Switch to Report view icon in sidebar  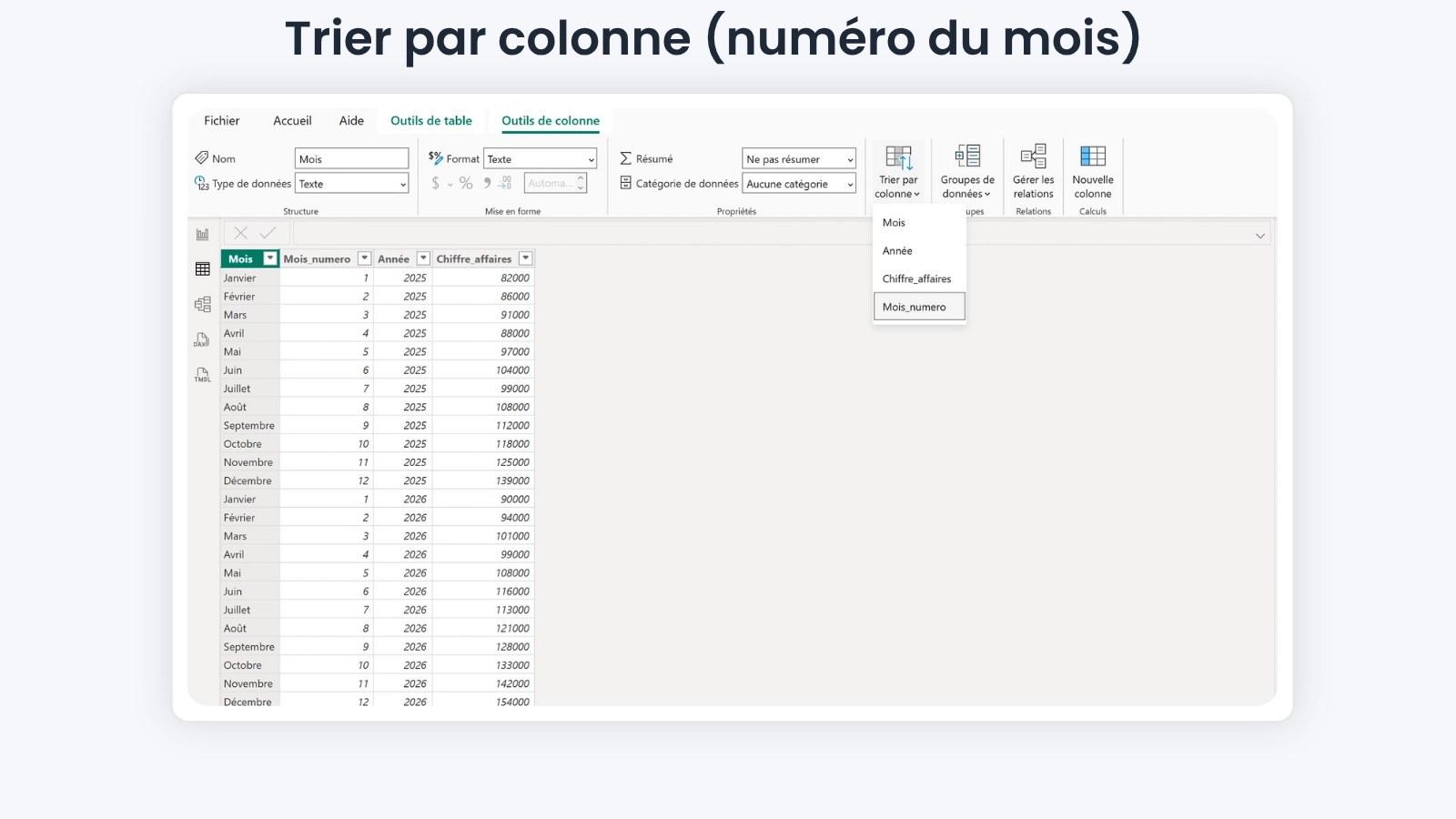point(202,234)
